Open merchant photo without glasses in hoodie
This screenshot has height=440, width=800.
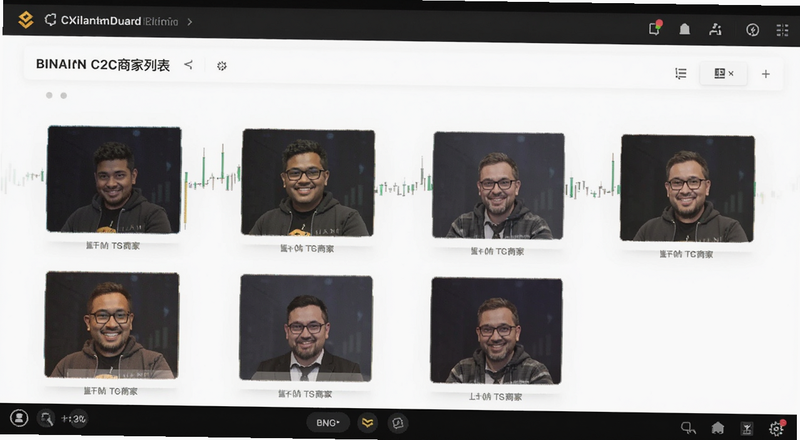(x=114, y=179)
